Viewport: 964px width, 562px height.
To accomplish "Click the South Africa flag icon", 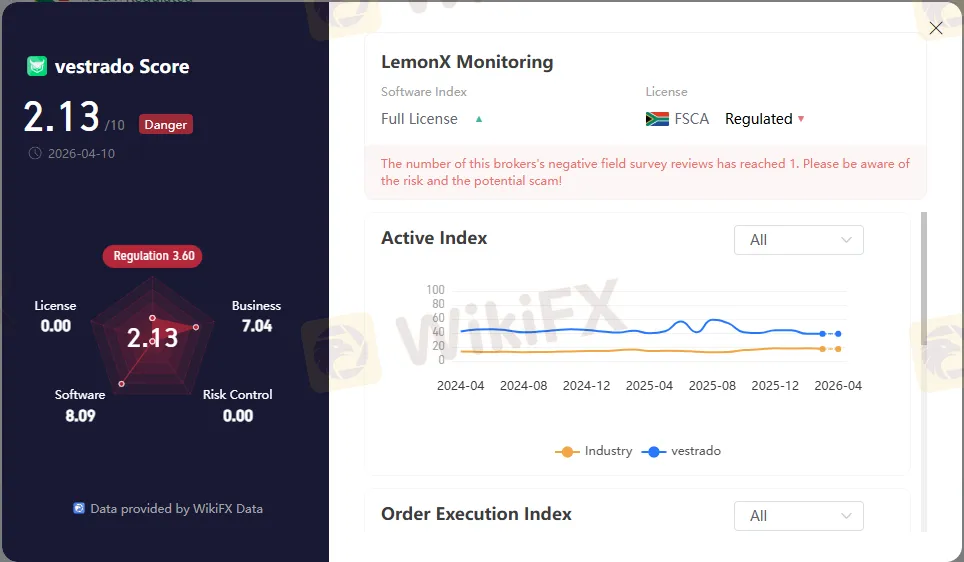I will (x=657, y=119).
